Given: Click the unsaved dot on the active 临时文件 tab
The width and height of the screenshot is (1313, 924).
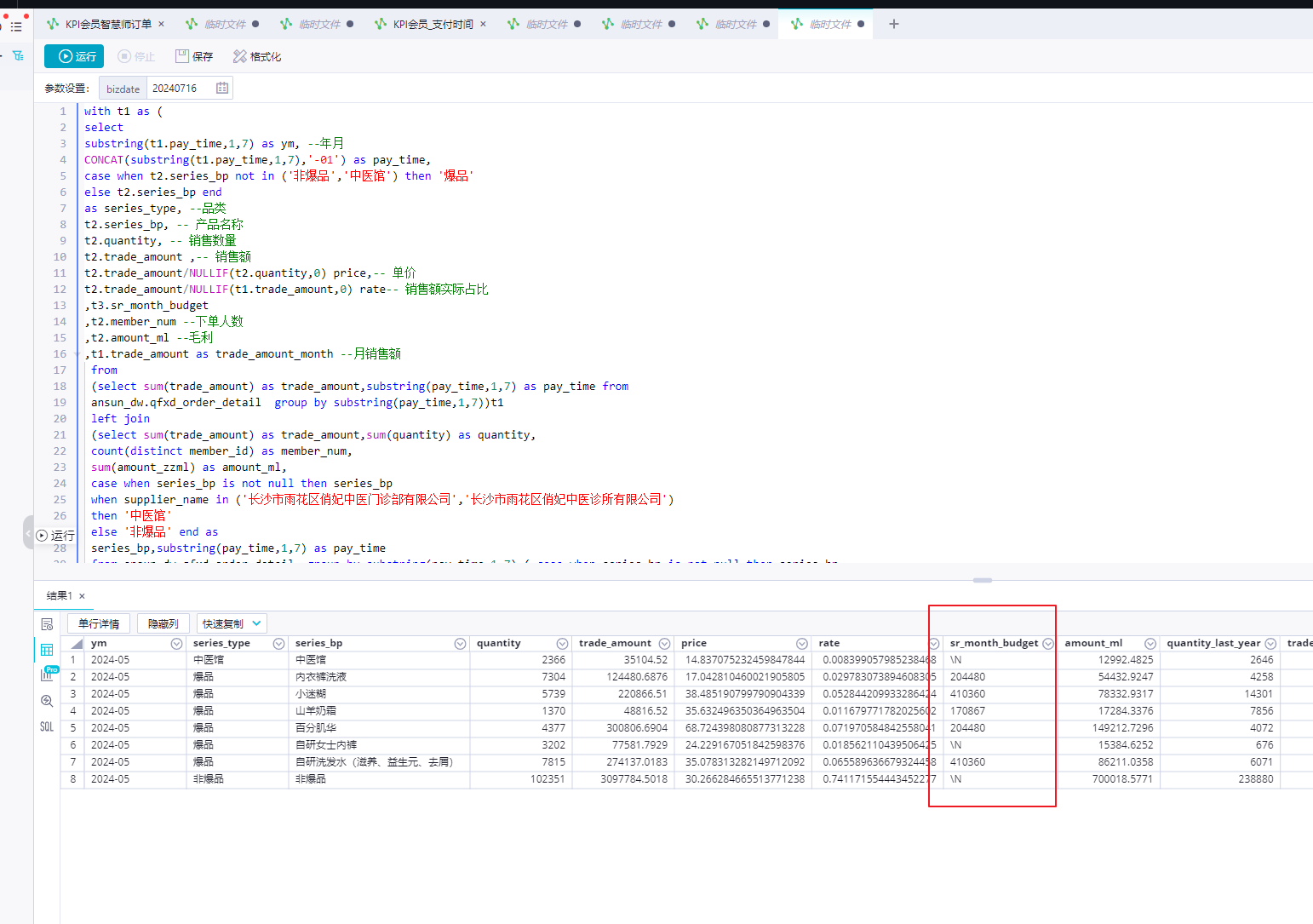Looking at the screenshot, I should tap(861, 24).
